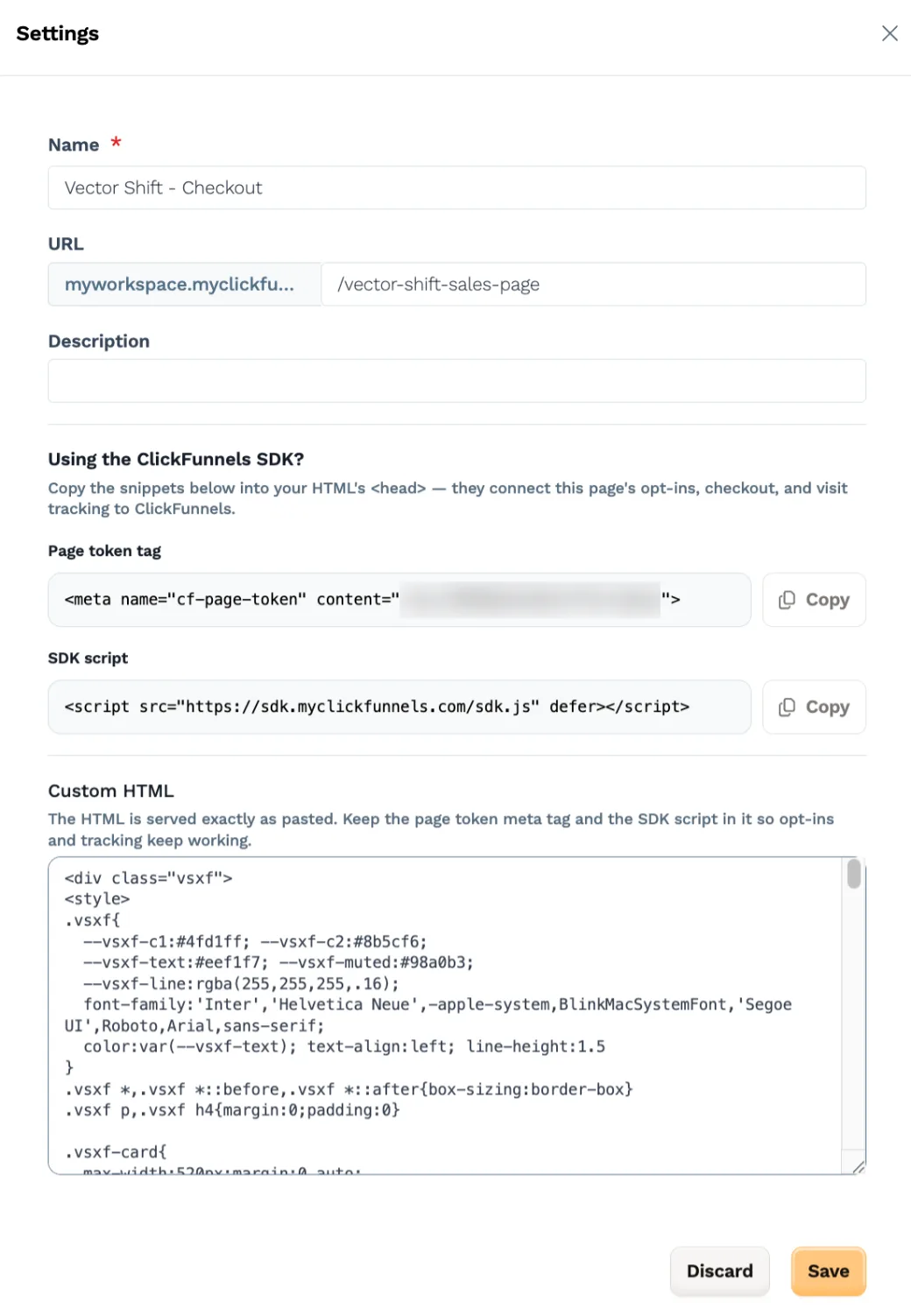Copy the page token tag
The height and width of the screenshot is (1316, 911).
coord(814,600)
